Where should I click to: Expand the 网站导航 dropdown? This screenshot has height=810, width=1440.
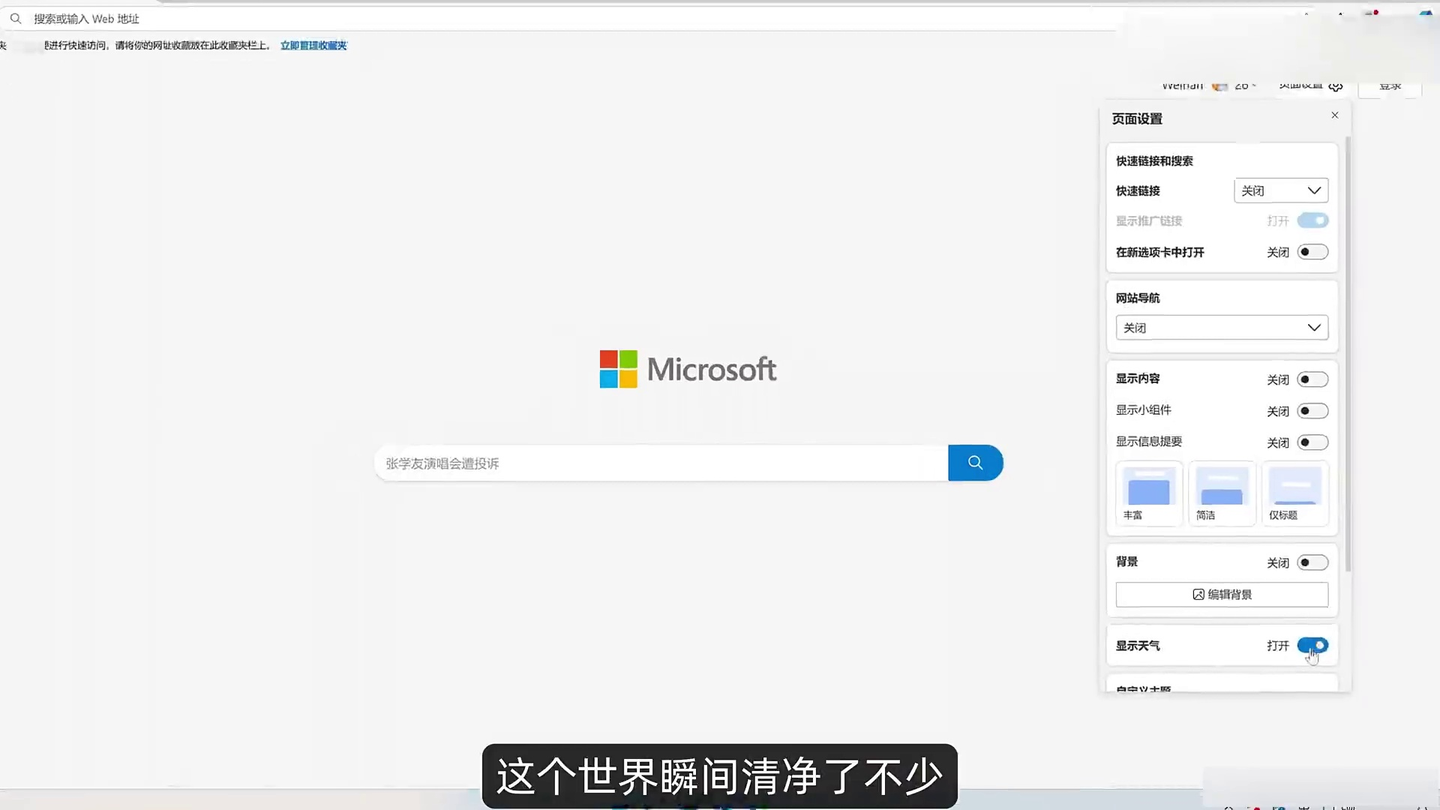point(1222,328)
